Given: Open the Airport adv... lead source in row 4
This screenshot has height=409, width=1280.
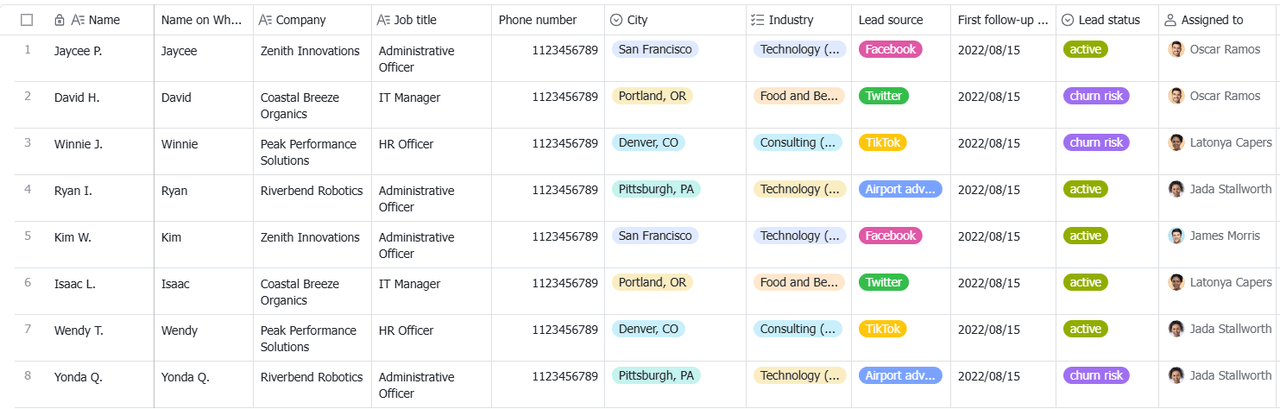Looking at the screenshot, I should pos(900,189).
